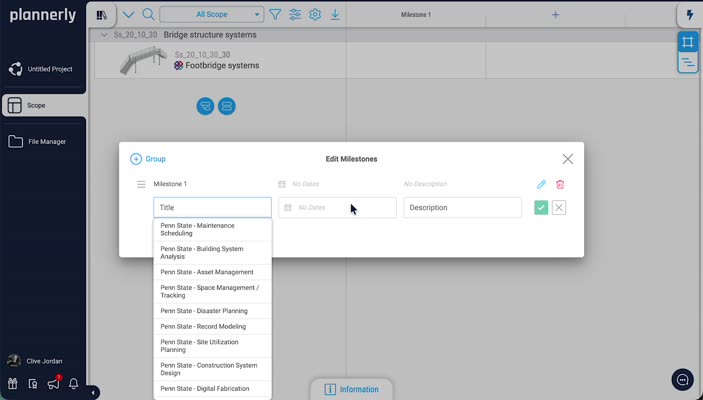703x400 pixels.
Task: Grab the Milestone 1 reorder handle
Action: click(141, 184)
